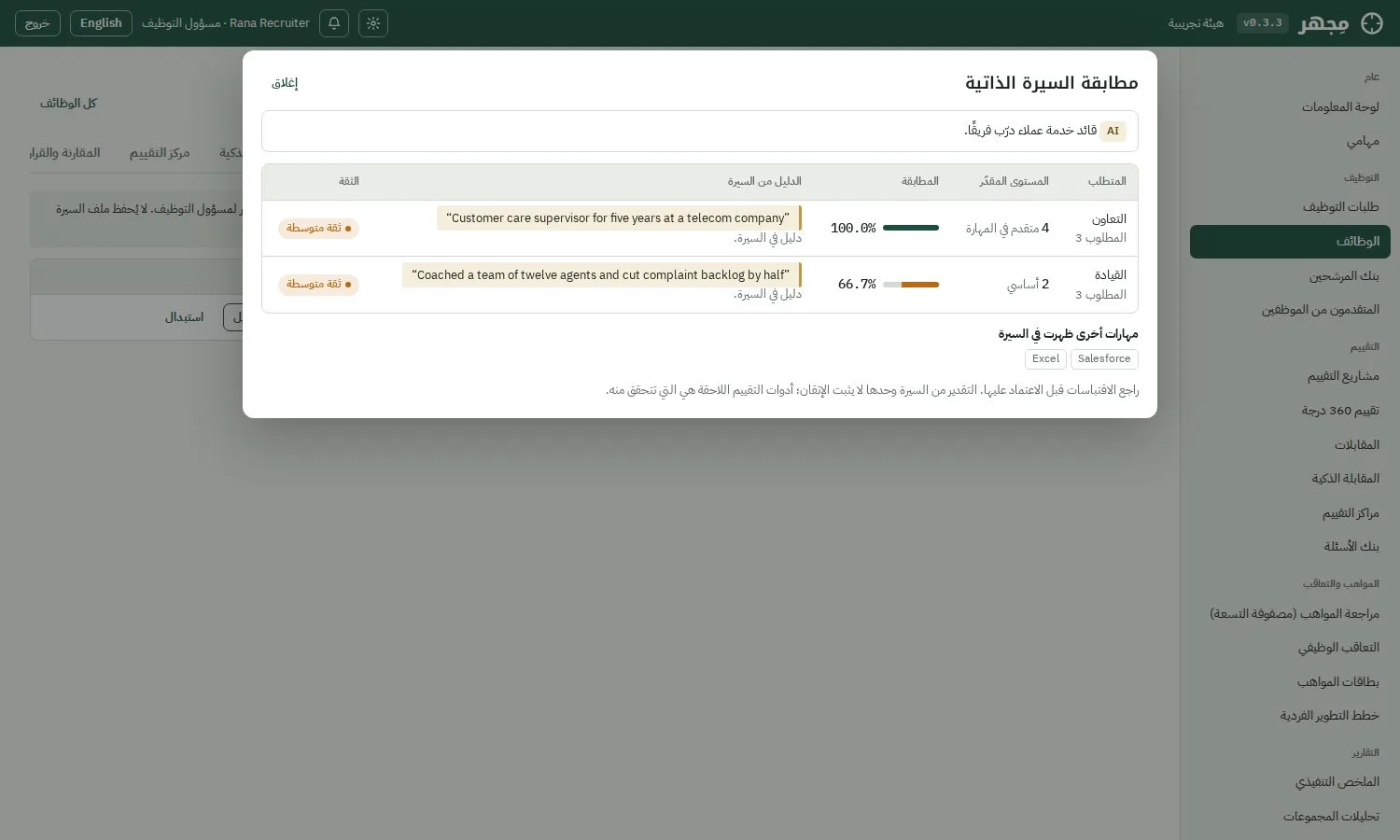The height and width of the screenshot is (840, 1400).
Task: Open مراكز التقييم in the sidebar
Action: pos(1290,513)
